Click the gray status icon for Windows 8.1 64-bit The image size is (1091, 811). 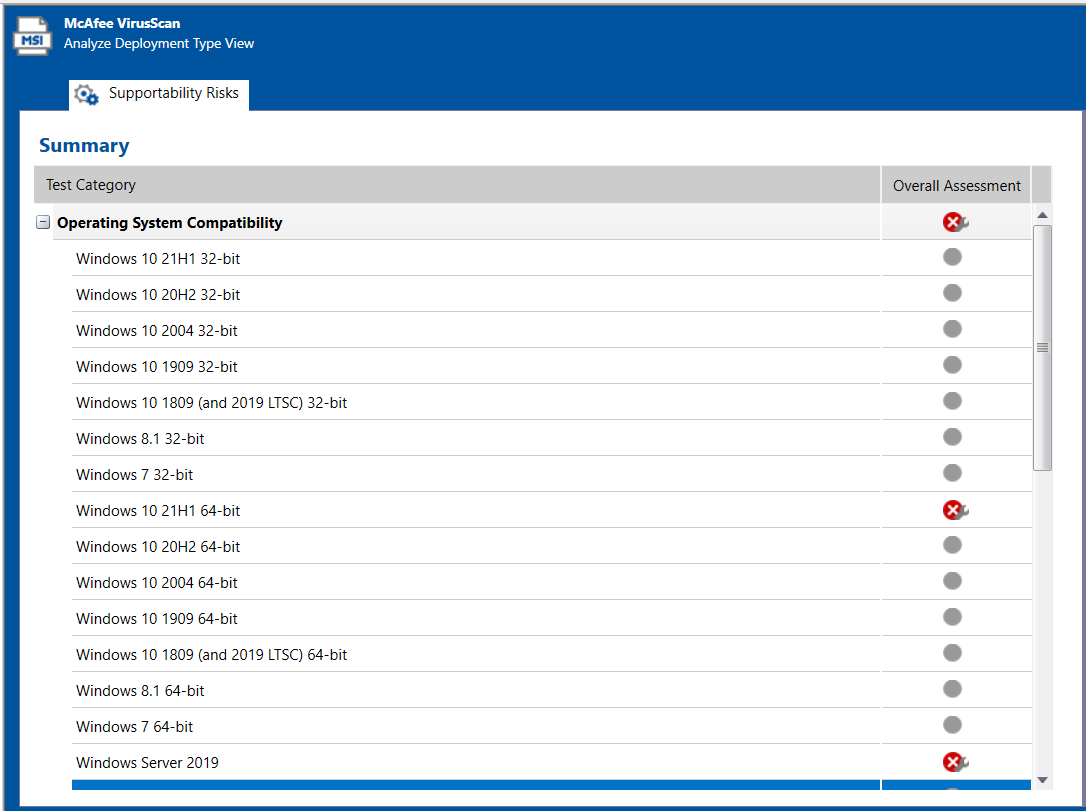[x=952, y=689]
